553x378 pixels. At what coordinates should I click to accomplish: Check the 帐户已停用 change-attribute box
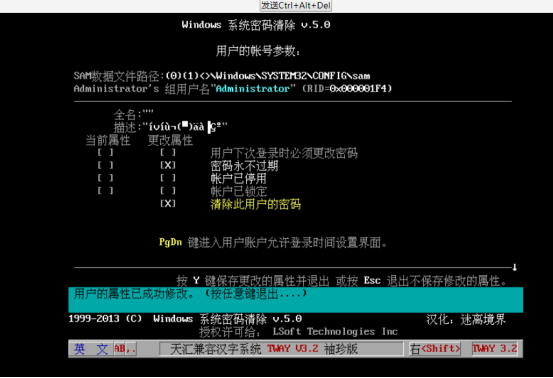tap(168, 178)
